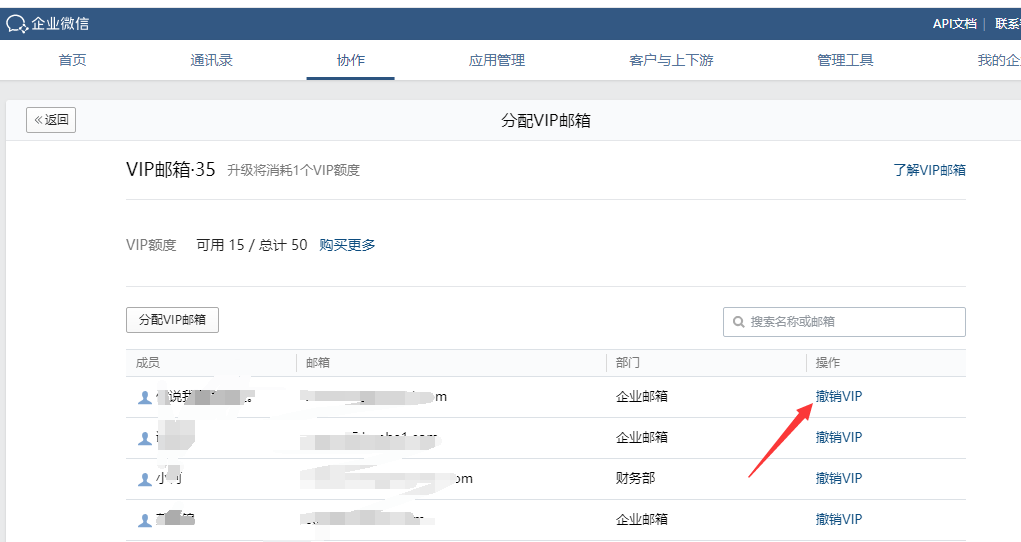Open the API文档 link

954,23
